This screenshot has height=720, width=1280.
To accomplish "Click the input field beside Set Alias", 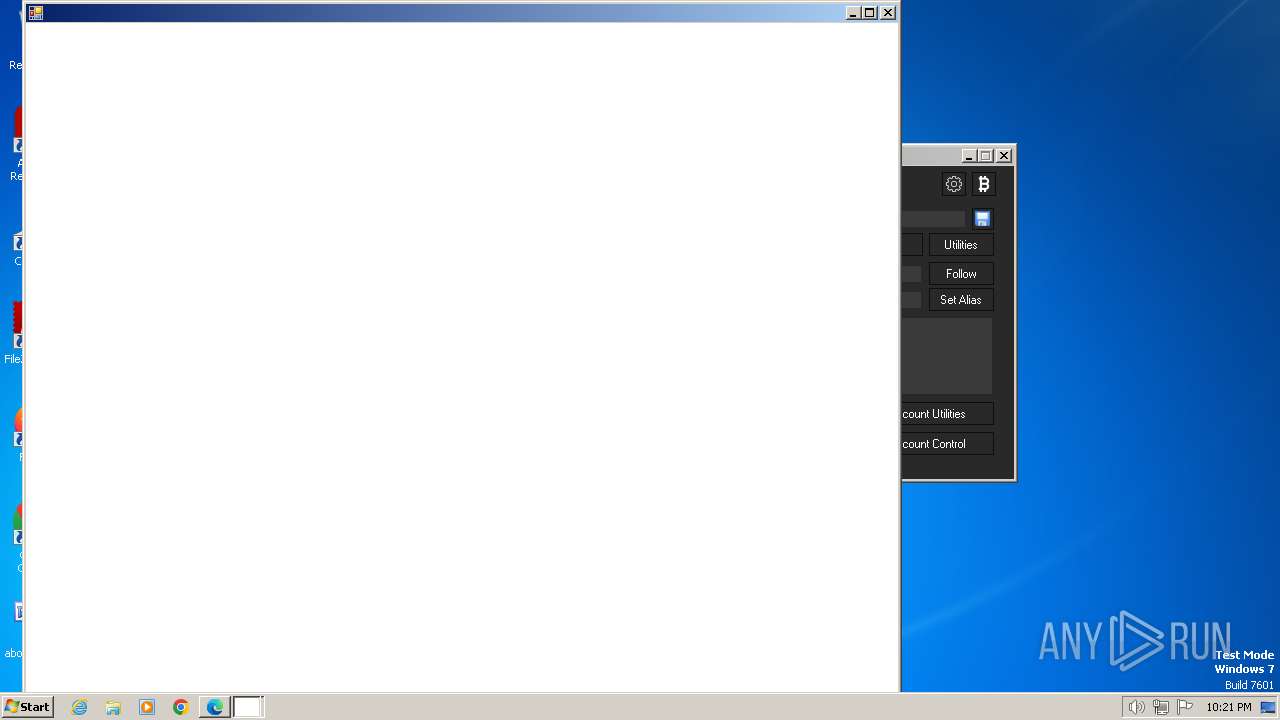I will pos(912,300).
